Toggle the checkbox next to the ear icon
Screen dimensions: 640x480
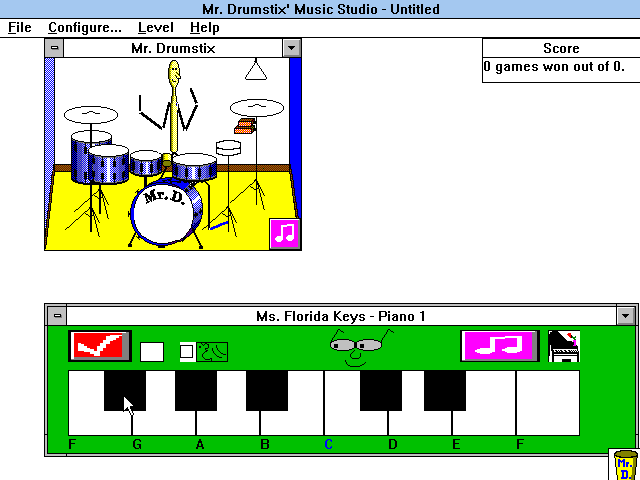[187, 351]
